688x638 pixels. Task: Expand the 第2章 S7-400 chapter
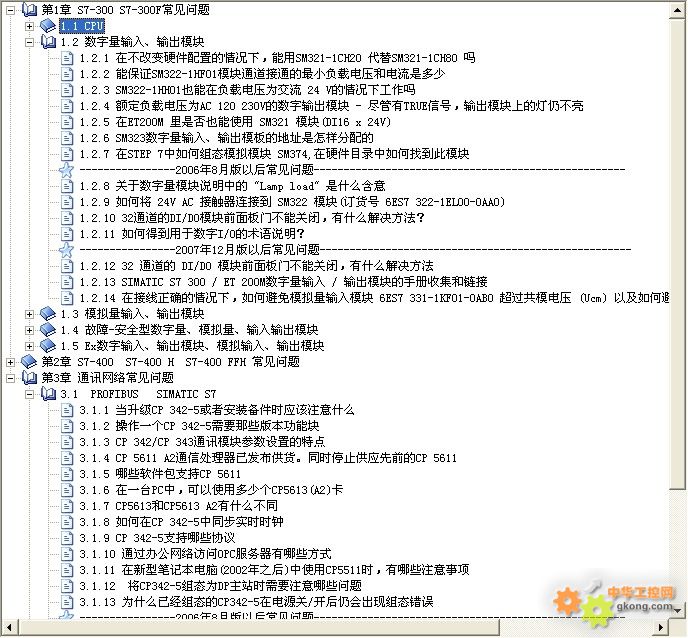pos(10,362)
